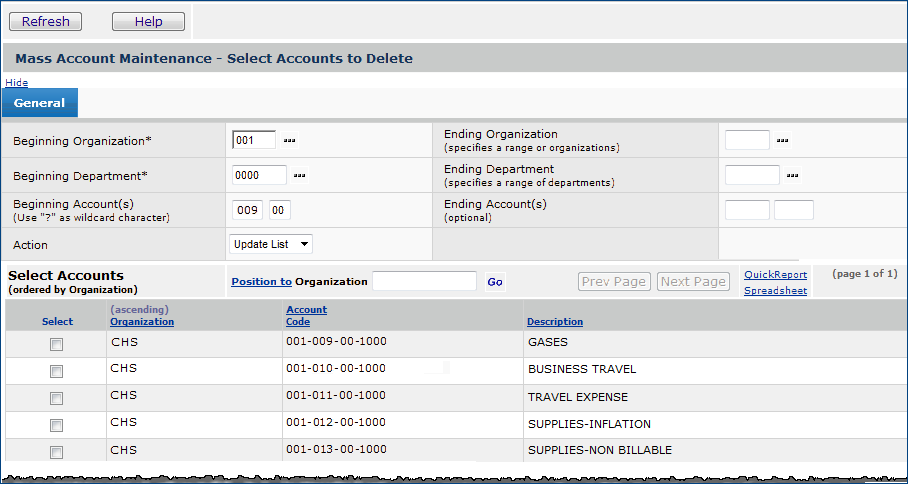
Task: Hide the criteria section via Hide link
Action: (16, 82)
